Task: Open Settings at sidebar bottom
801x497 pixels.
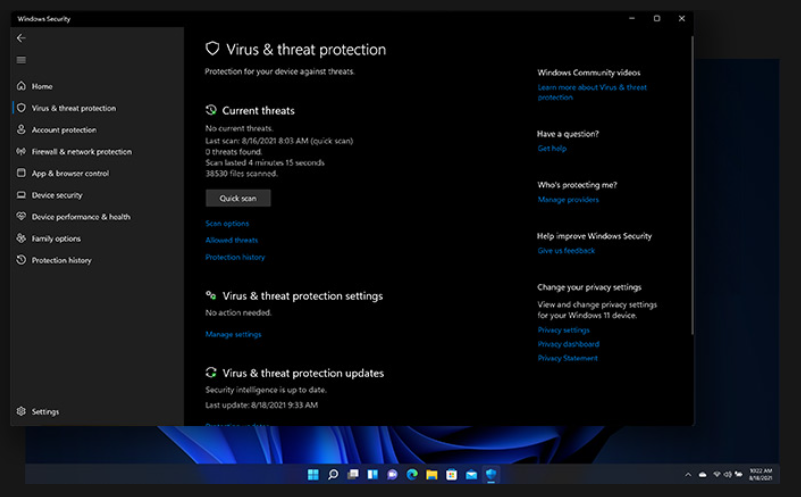Action: pyautogui.click(x=45, y=412)
